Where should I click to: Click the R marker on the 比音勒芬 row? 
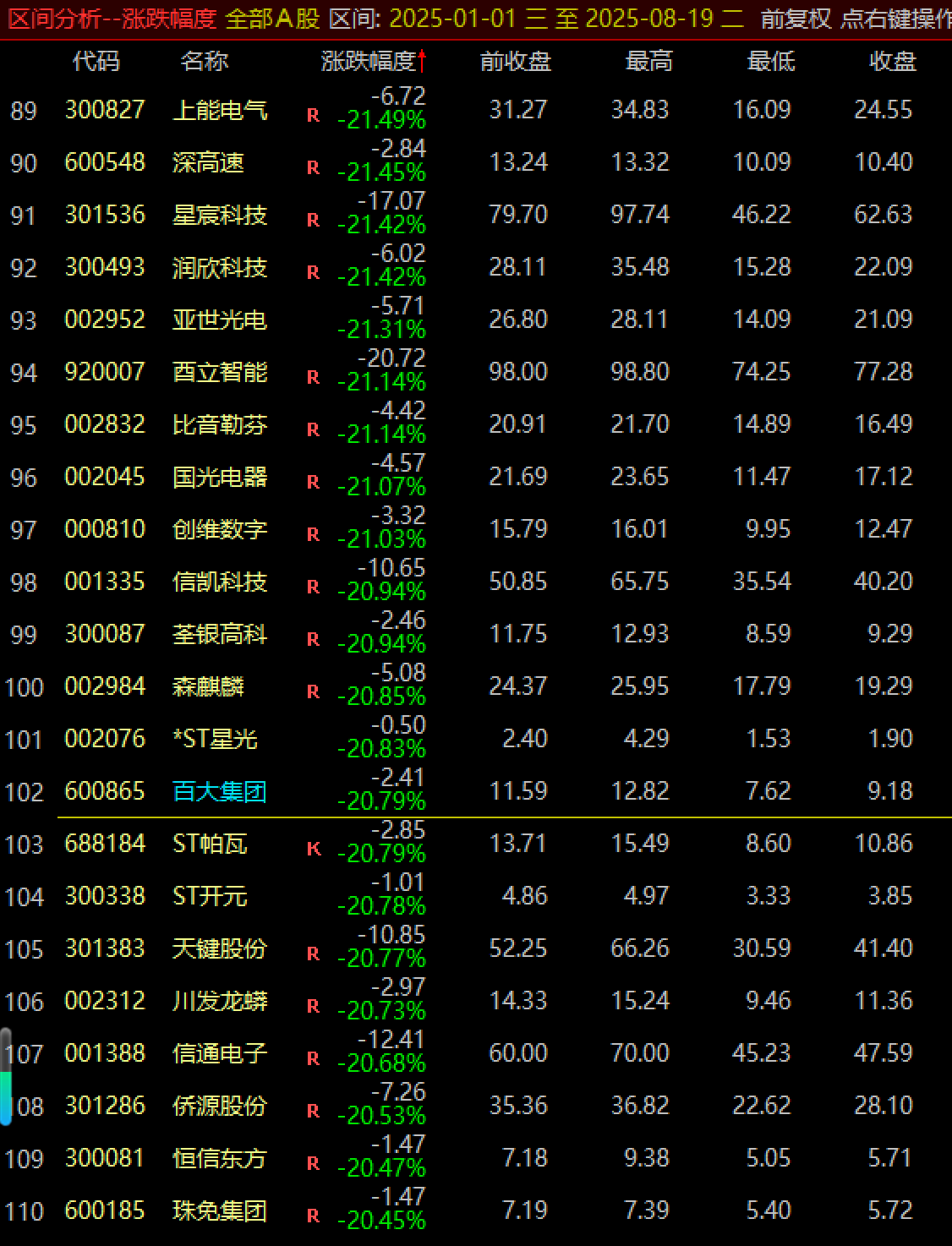[x=314, y=429]
